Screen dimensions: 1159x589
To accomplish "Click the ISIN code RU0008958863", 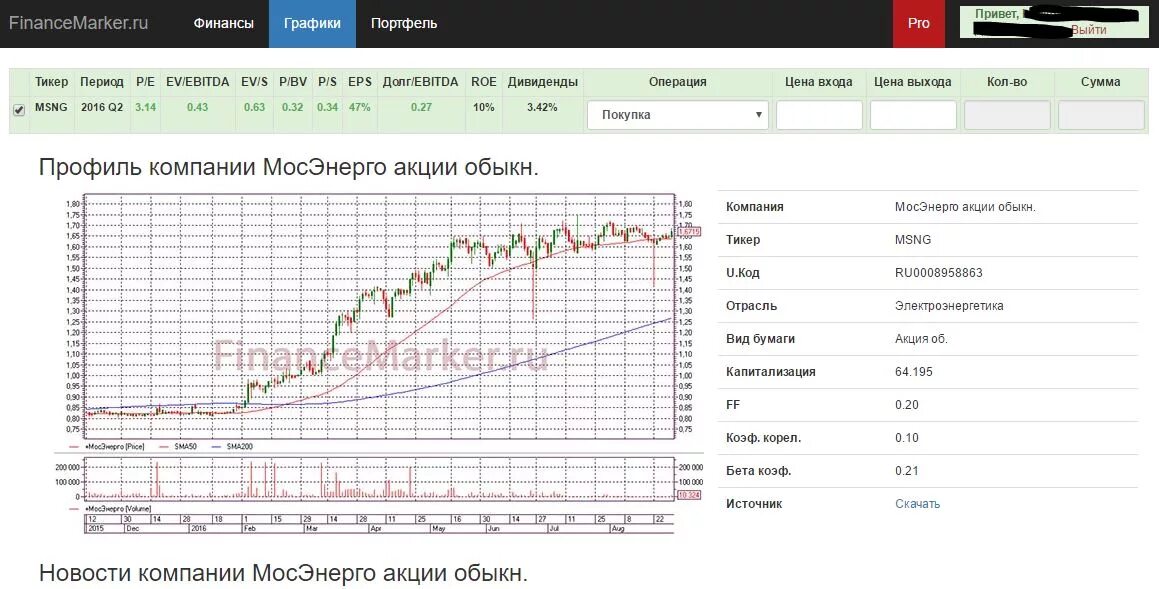I will point(939,273).
